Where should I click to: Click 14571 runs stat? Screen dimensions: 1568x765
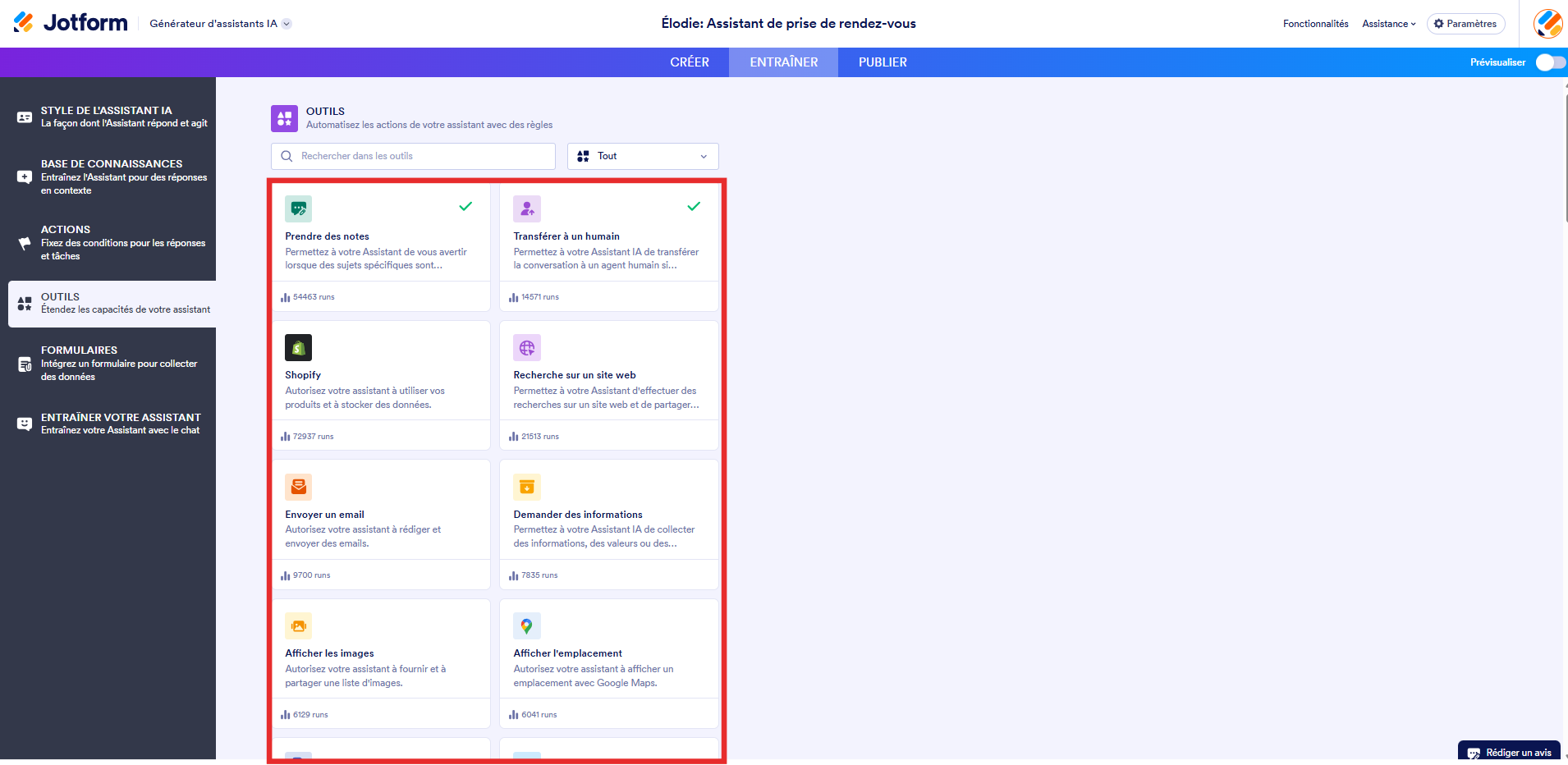coord(534,297)
